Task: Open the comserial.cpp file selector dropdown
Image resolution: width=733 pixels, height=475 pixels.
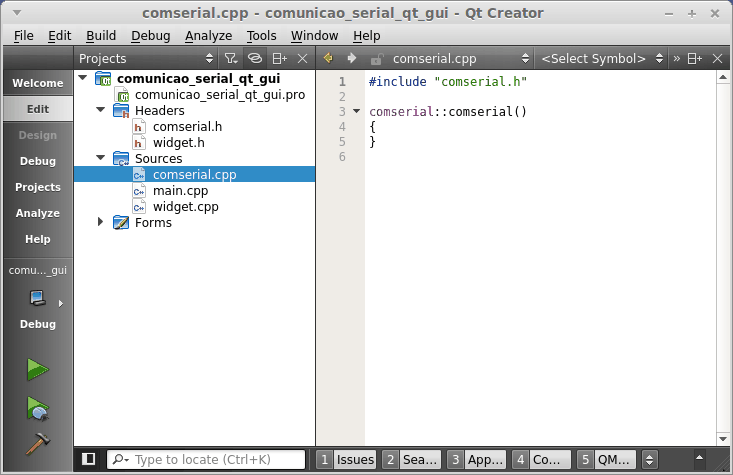Action: tap(461, 58)
